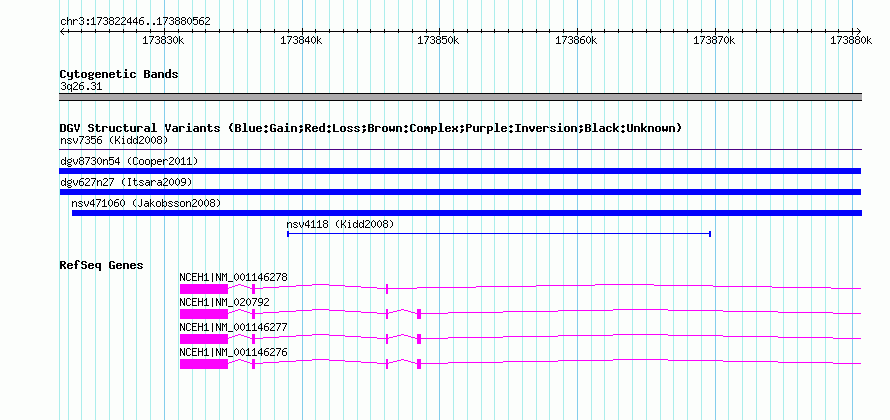Click the chr3:173822446..173880562 coordinate label
This screenshot has width=890, height=420.
click(x=135, y=22)
